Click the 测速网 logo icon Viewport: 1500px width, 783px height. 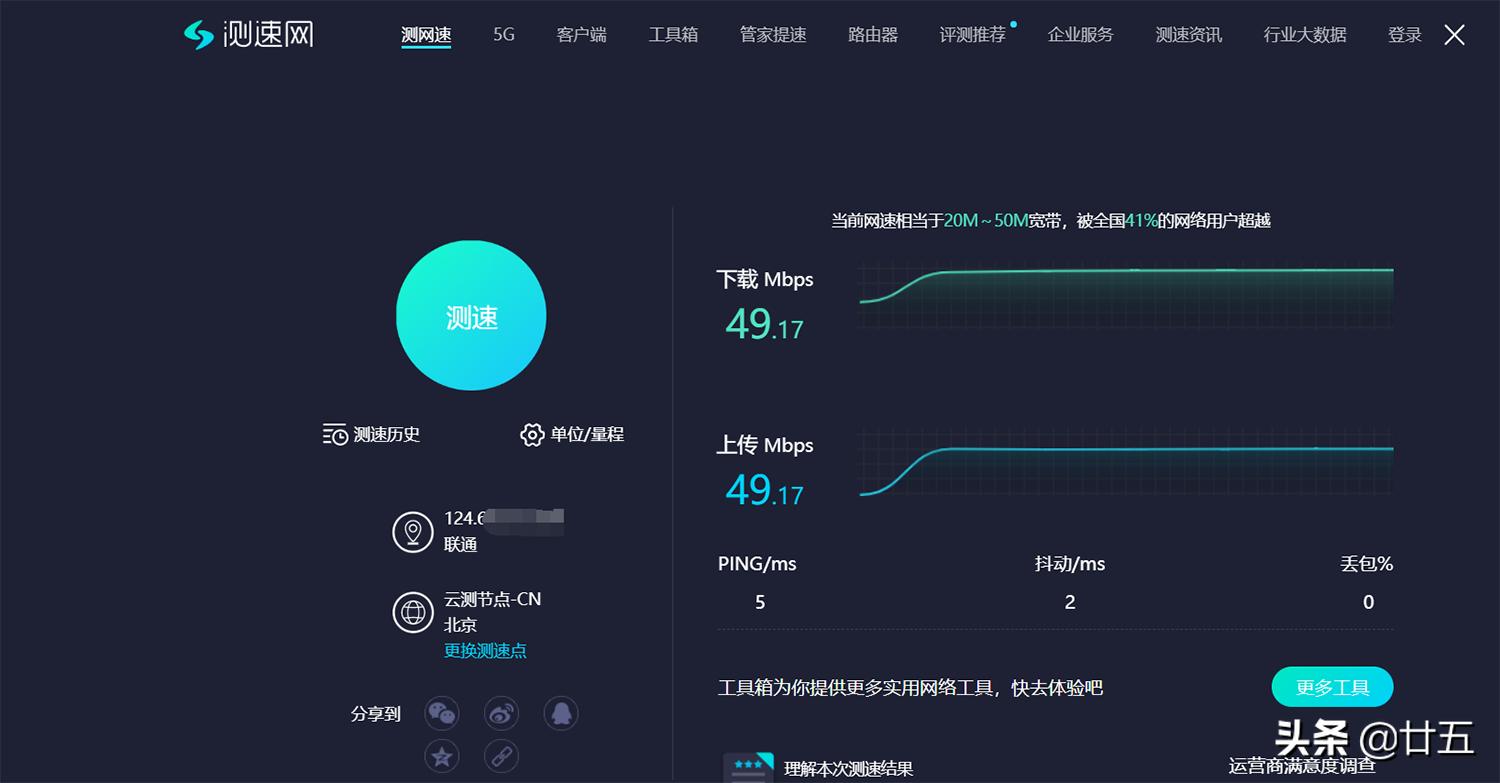(198, 34)
